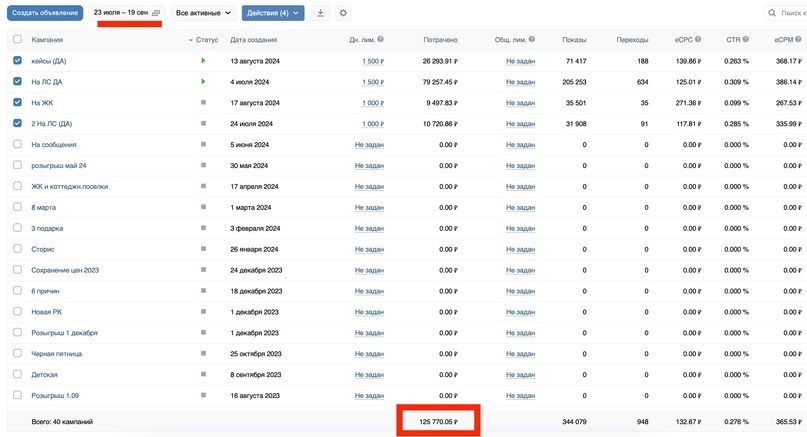Toggle select-all checkbox in table header
The image size is (807, 437).
coord(17,39)
